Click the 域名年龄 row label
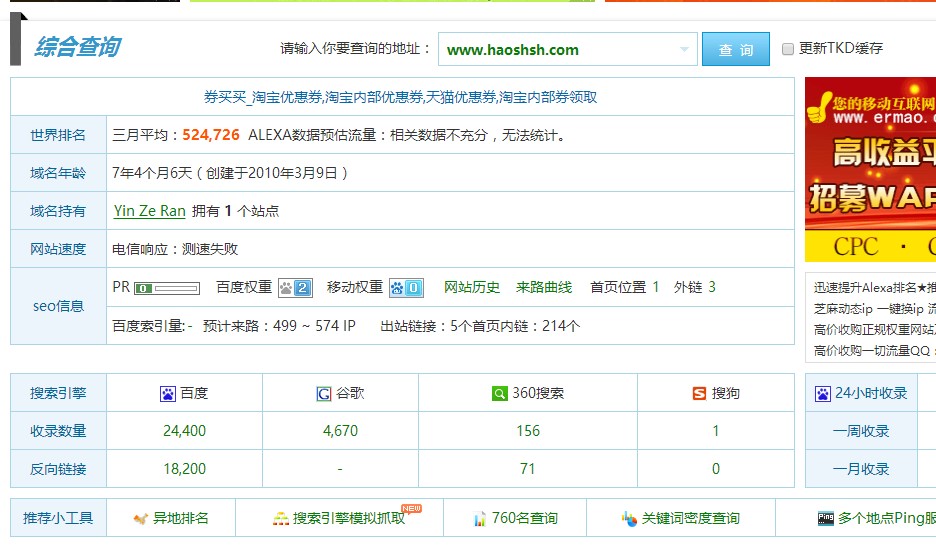The width and height of the screenshot is (936, 545). click(58, 173)
